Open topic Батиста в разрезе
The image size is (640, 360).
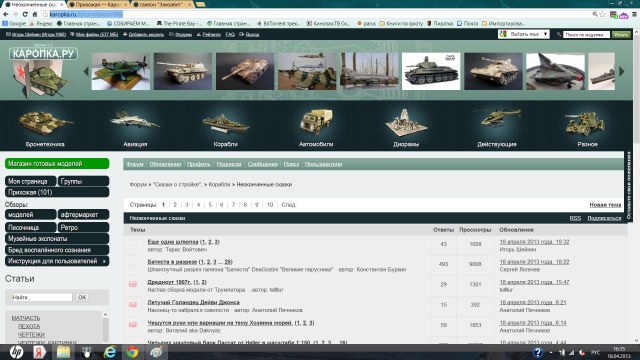tap(172, 262)
